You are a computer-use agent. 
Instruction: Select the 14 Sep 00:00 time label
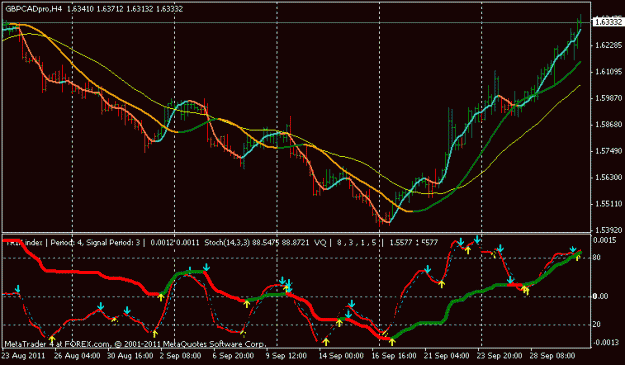[341, 355]
